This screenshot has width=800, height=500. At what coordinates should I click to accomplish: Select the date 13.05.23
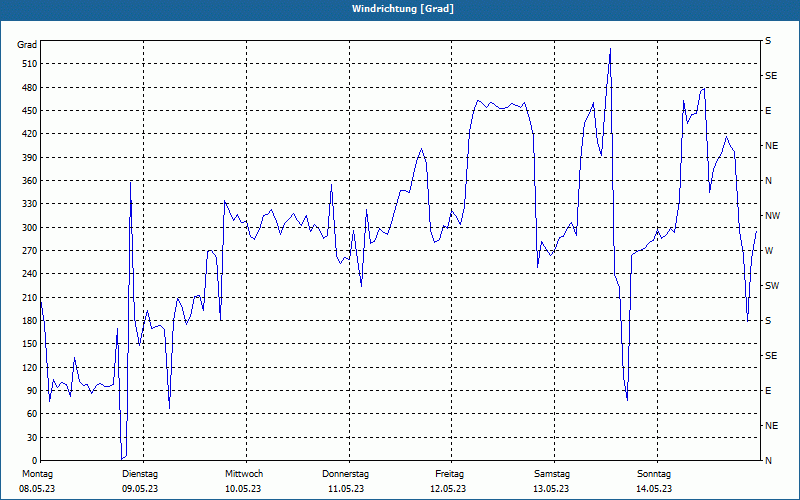551,489
